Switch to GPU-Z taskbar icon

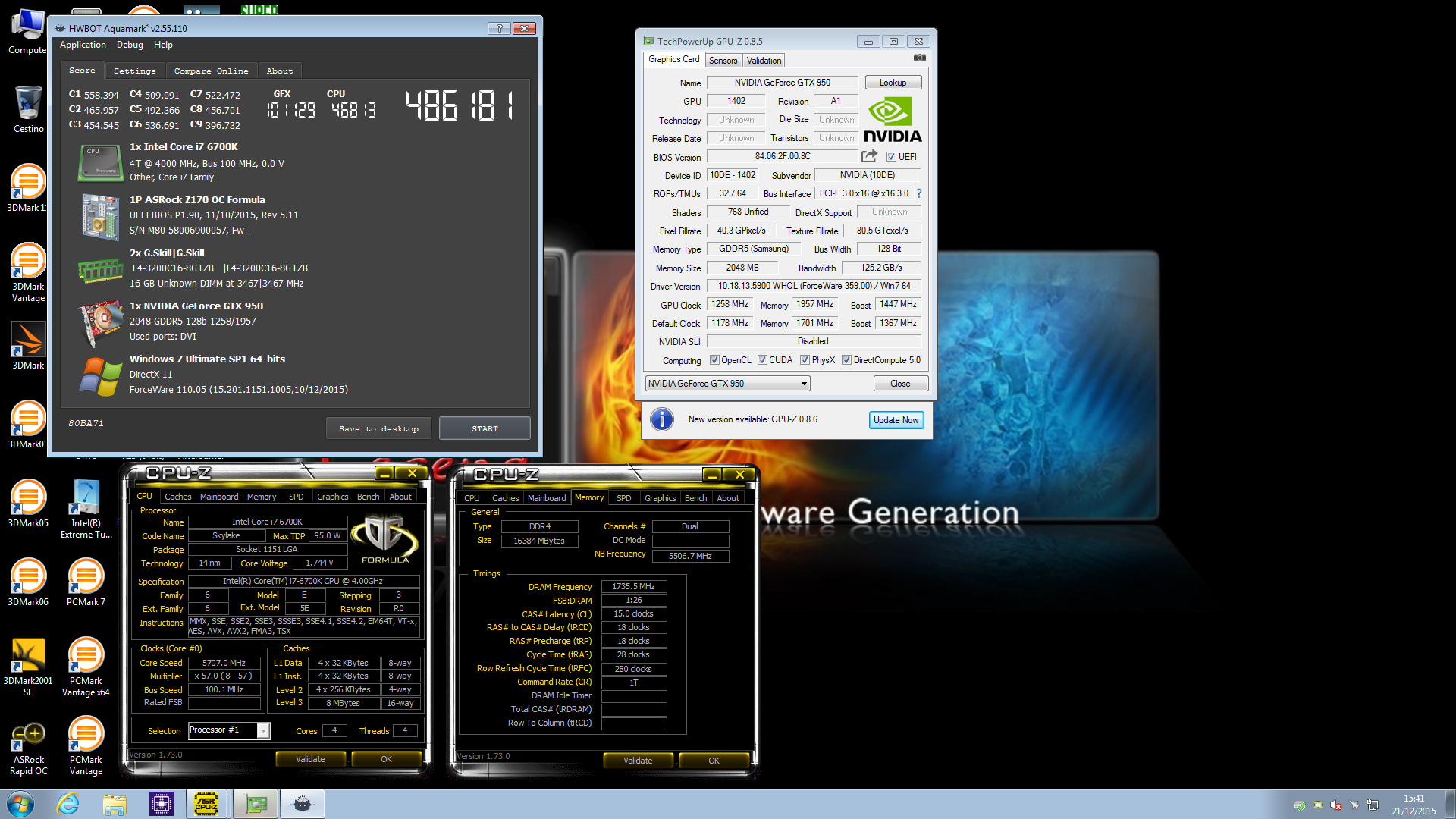tap(256, 804)
